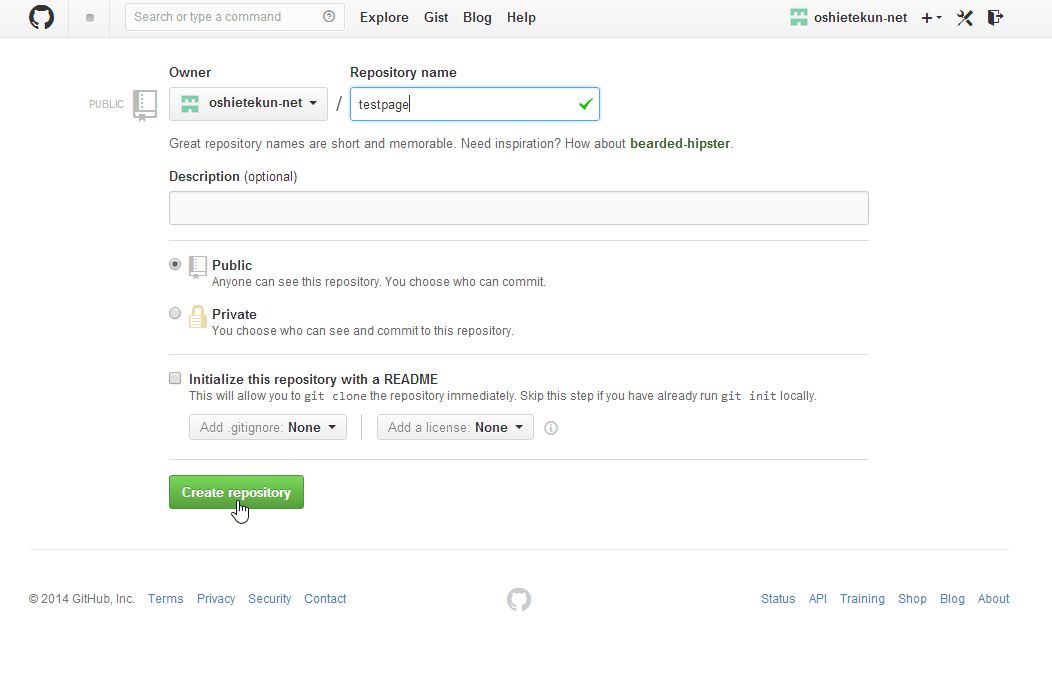Viewport: 1052px width, 679px height.
Task: Open the Status footer link
Action: tap(778, 598)
